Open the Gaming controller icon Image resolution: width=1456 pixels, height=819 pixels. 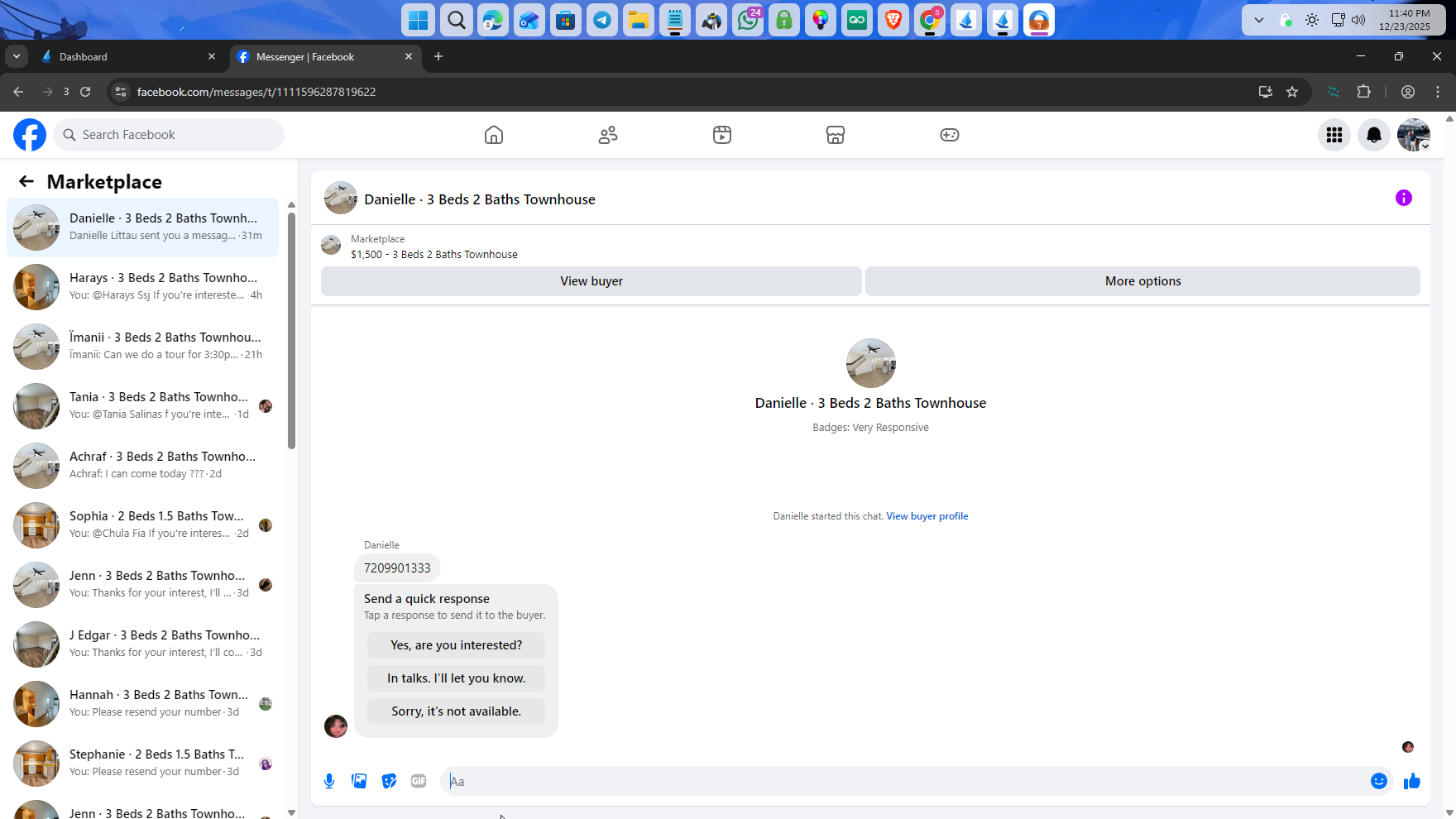(950, 135)
